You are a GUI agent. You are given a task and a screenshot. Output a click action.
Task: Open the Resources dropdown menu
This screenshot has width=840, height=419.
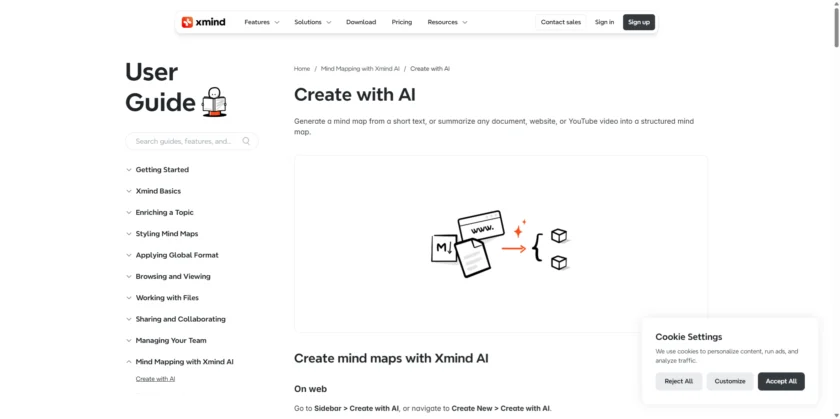pyautogui.click(x=447, y=22)
